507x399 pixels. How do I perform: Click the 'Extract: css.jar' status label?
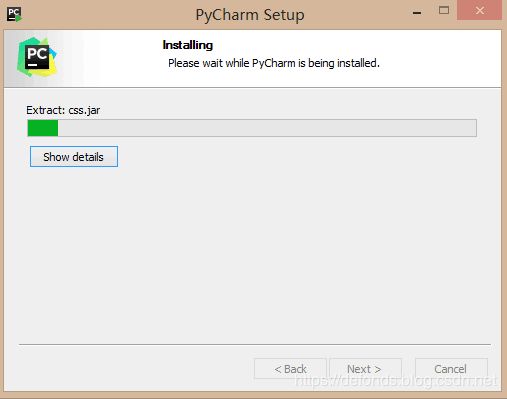(x=63, y=110)
